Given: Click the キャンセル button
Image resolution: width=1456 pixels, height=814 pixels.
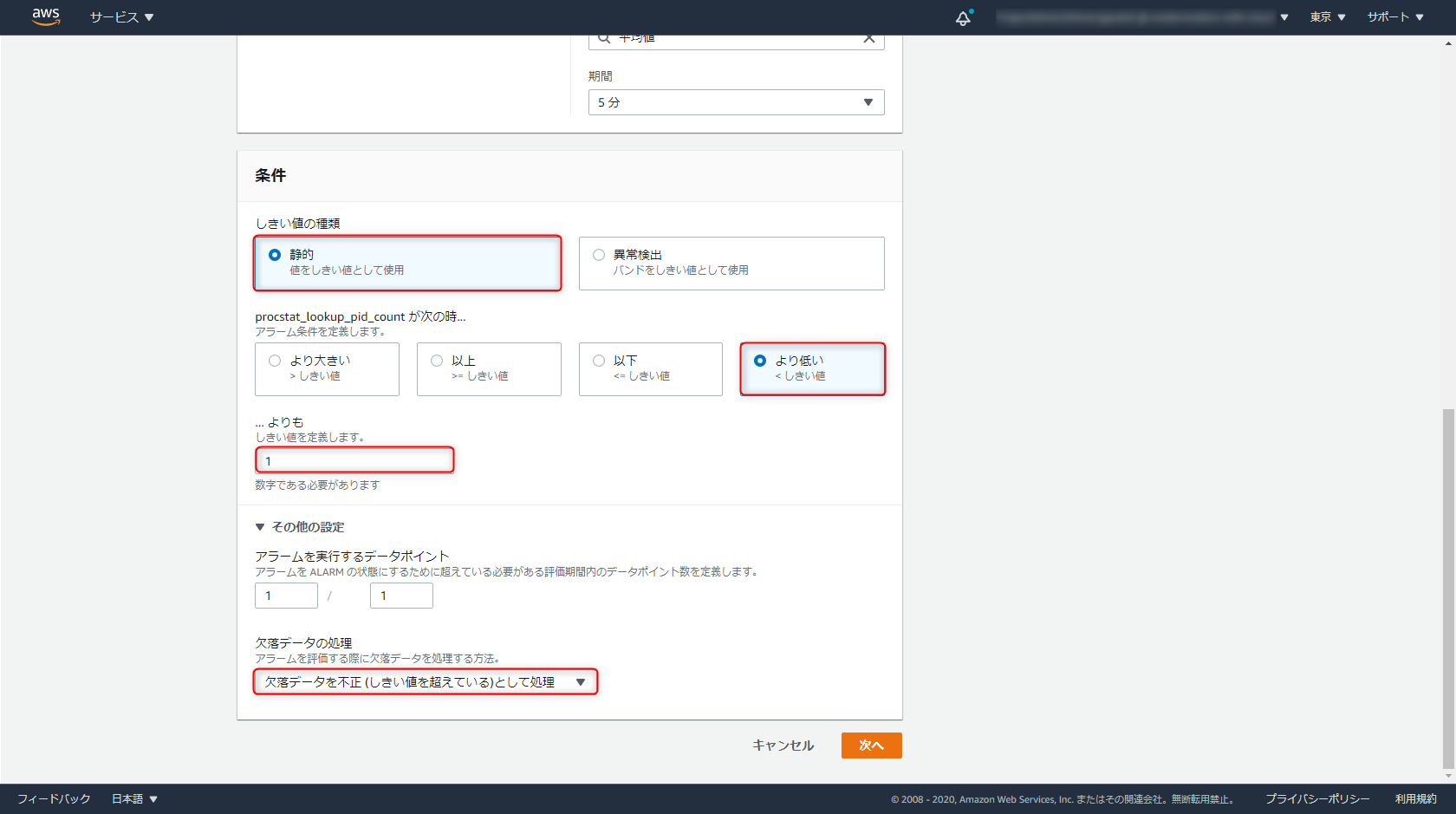Looking at the screenshot, I should (783, 746).
